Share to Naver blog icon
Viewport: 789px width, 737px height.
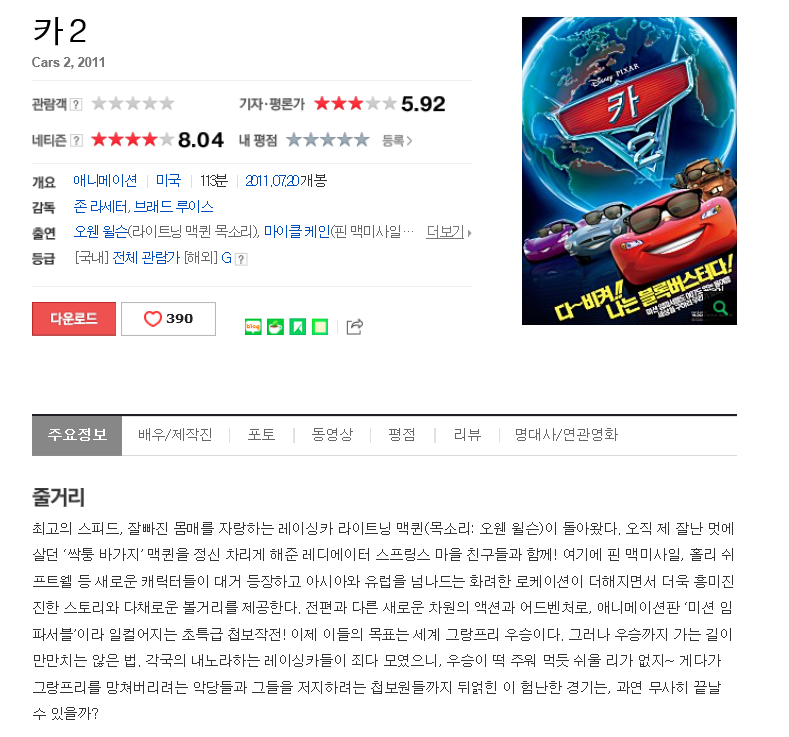(253, 327)
